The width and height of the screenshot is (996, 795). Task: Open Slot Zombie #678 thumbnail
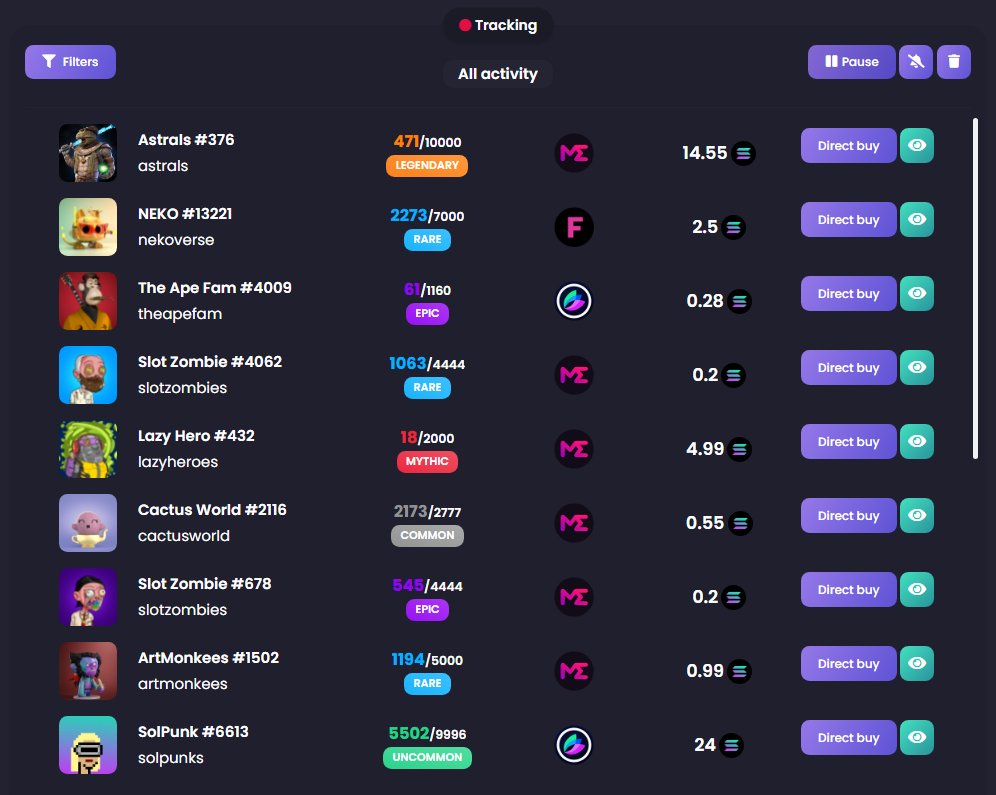[88, 597]
